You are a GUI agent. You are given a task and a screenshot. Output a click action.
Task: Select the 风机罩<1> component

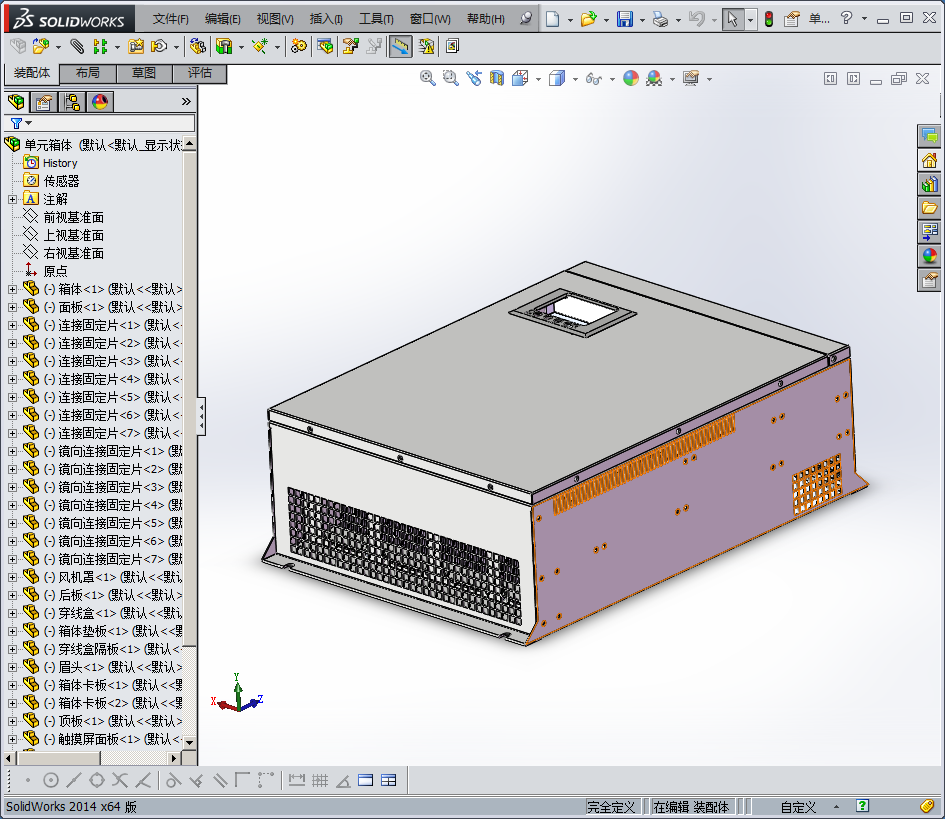point(88,577)
